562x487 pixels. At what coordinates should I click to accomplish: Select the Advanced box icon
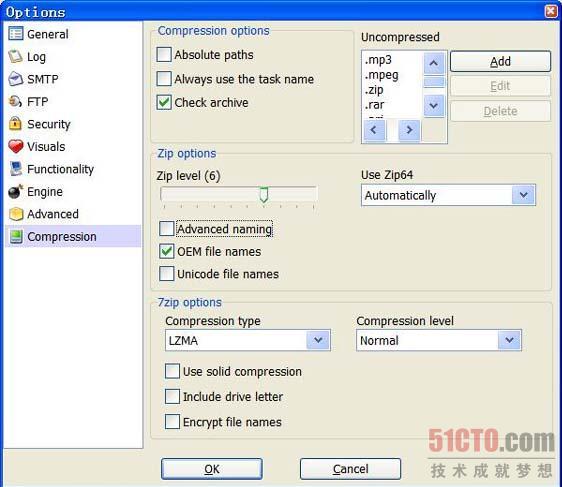point(16,214)
